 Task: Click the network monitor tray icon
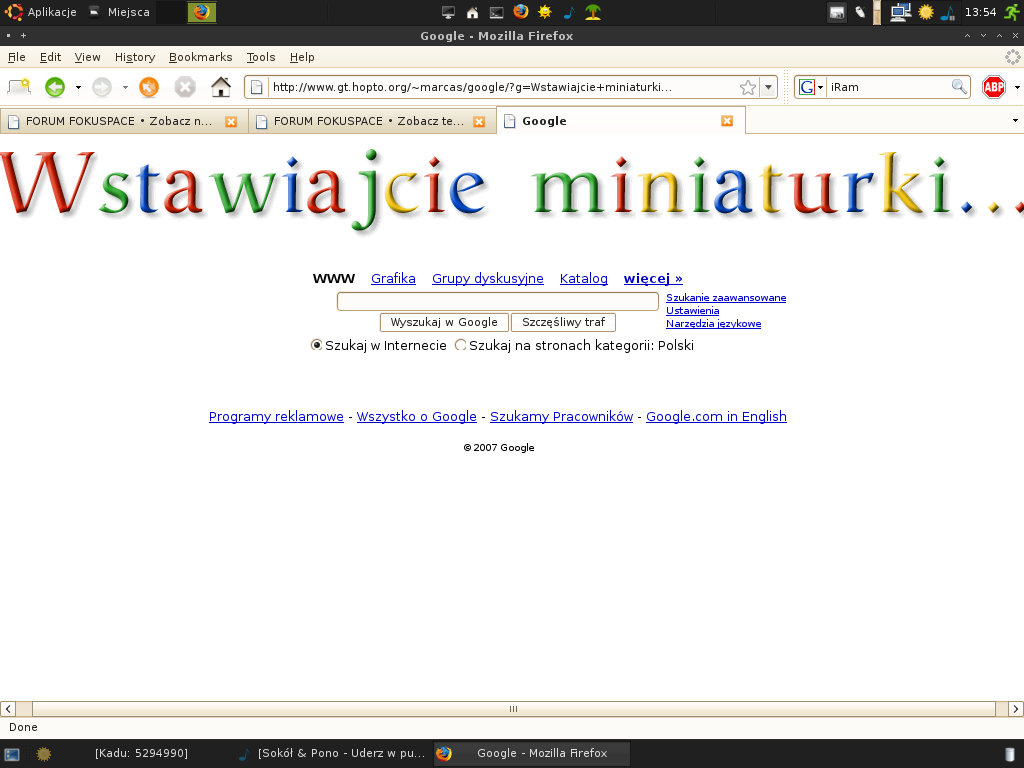[901, 12]
